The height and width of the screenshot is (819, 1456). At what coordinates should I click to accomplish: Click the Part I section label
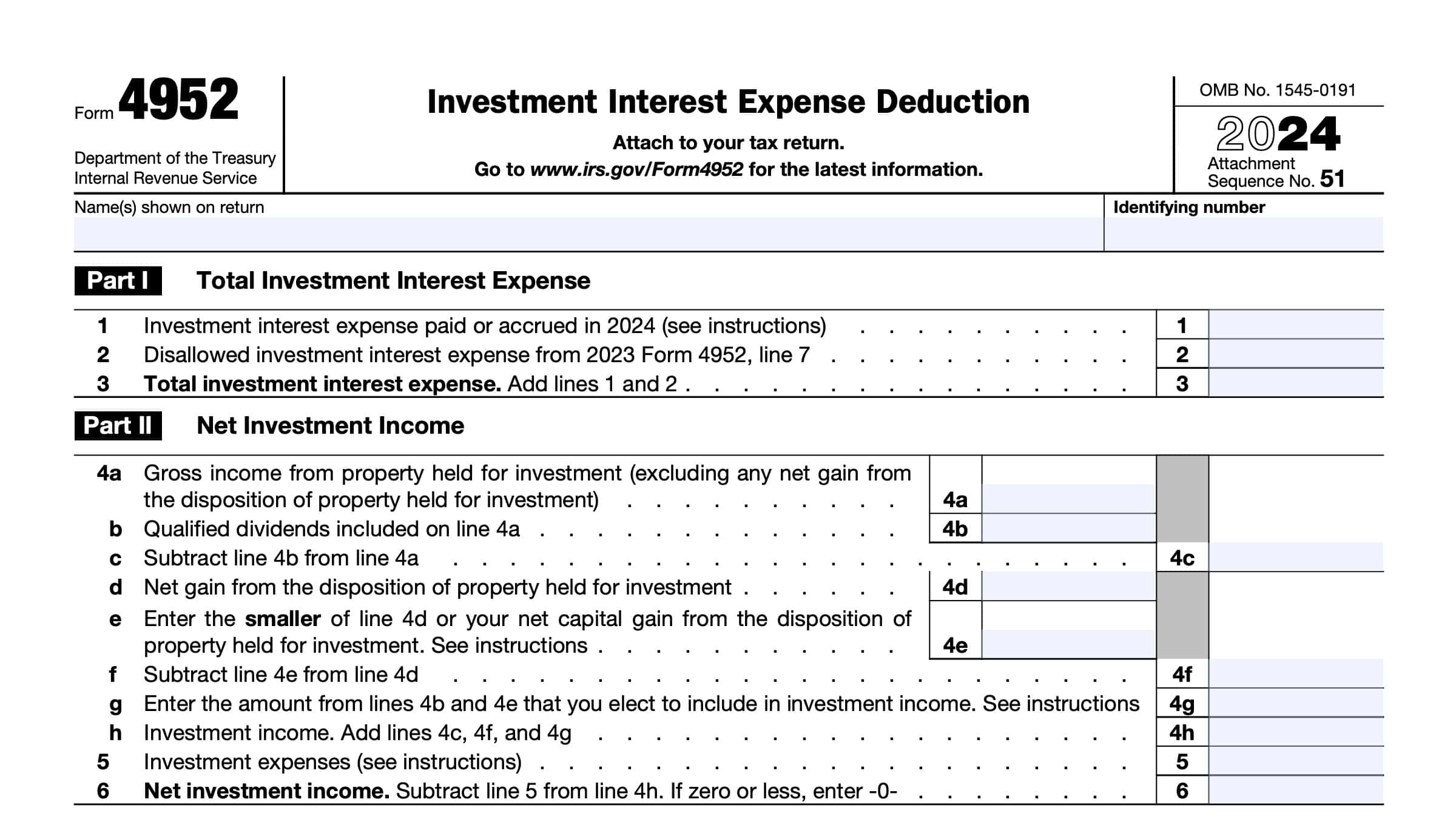[118, 281]
